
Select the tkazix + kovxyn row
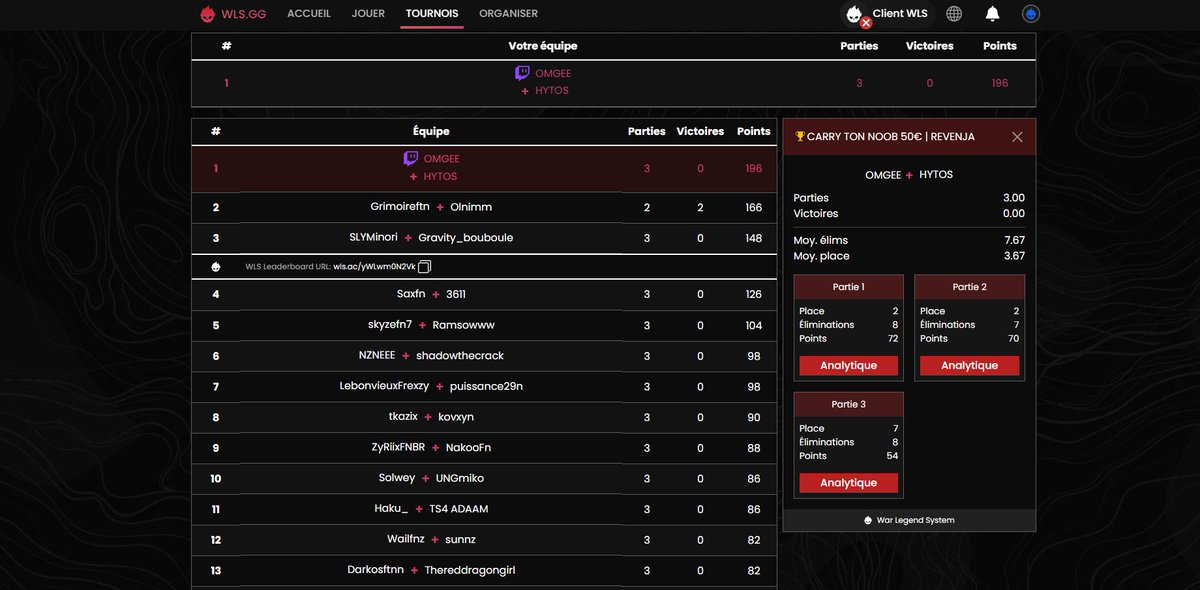click(484, 417)
